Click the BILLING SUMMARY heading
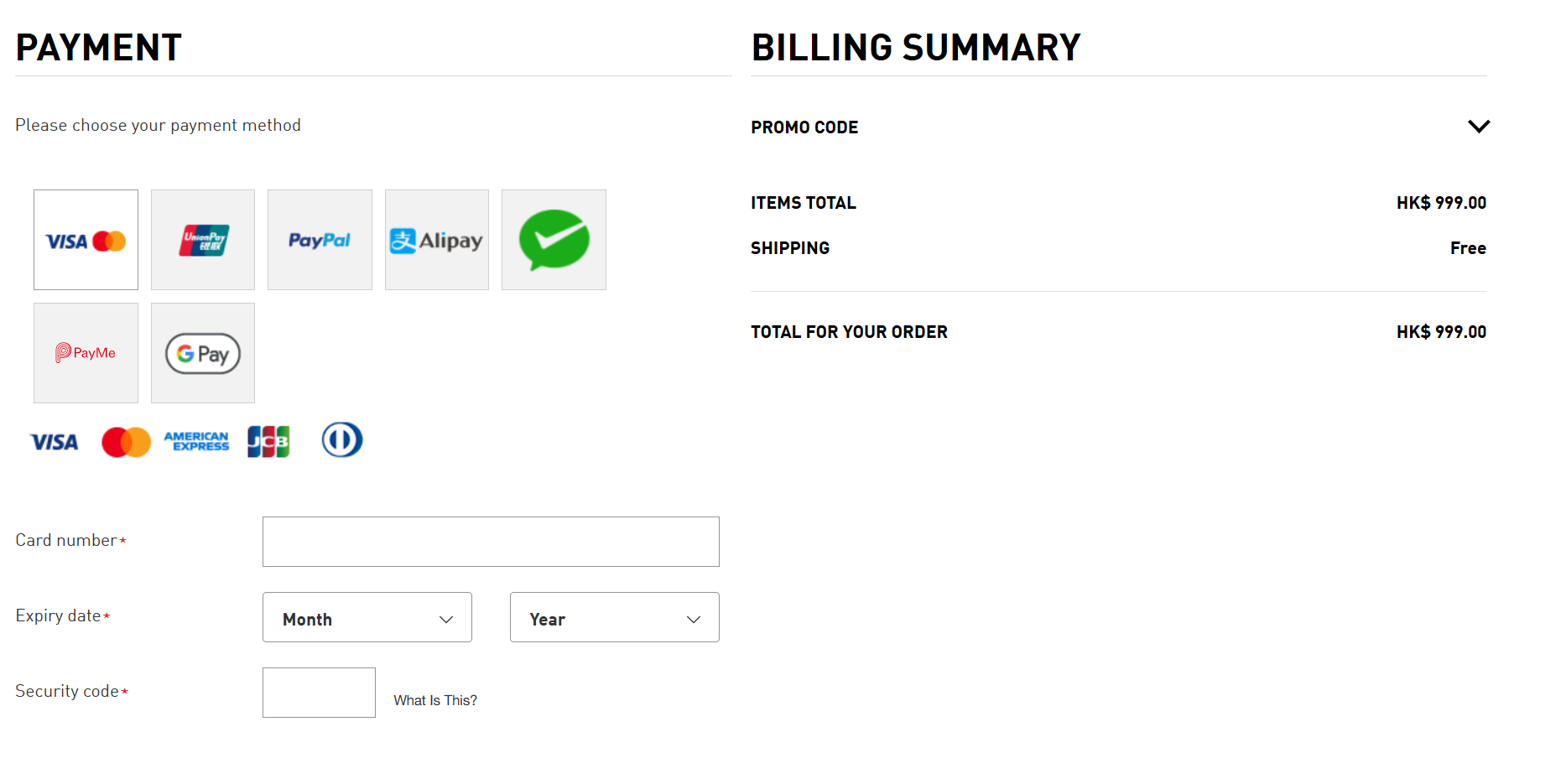The width and height of the screenshot is (1566, 784). (x=916, y=47)
